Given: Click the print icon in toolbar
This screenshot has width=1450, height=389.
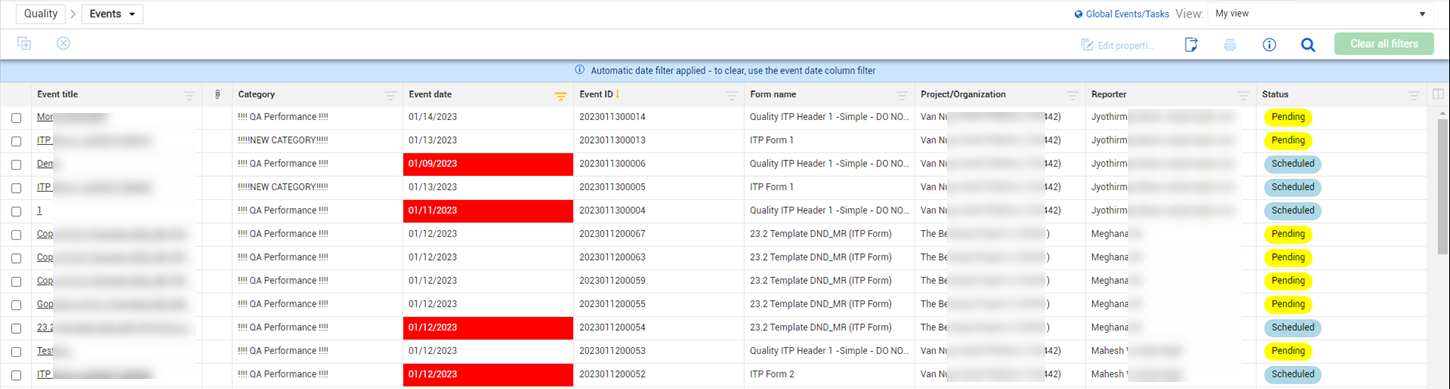Looking at the screenshot, I should (x=1230, y=44).
